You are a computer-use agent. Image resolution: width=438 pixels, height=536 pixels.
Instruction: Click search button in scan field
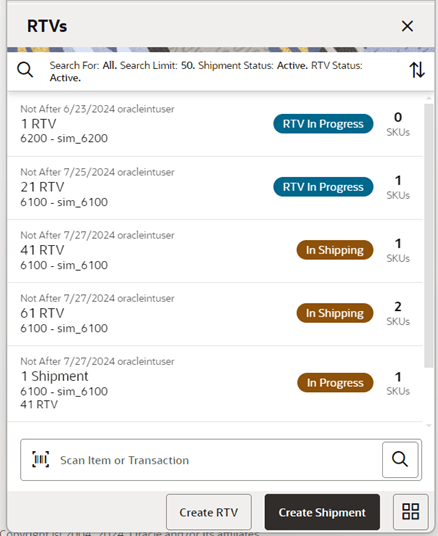[x=400, y=459]
